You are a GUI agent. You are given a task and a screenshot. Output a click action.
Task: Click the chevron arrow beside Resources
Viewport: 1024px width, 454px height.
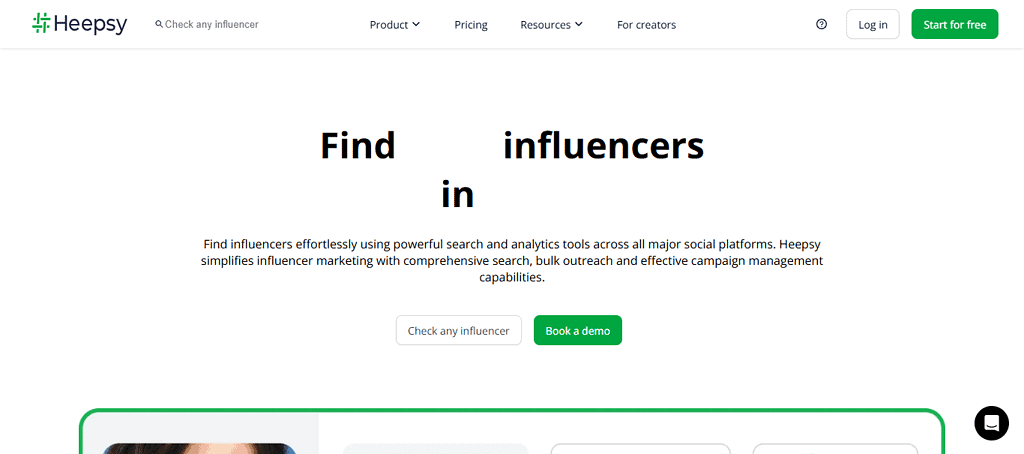579,24
